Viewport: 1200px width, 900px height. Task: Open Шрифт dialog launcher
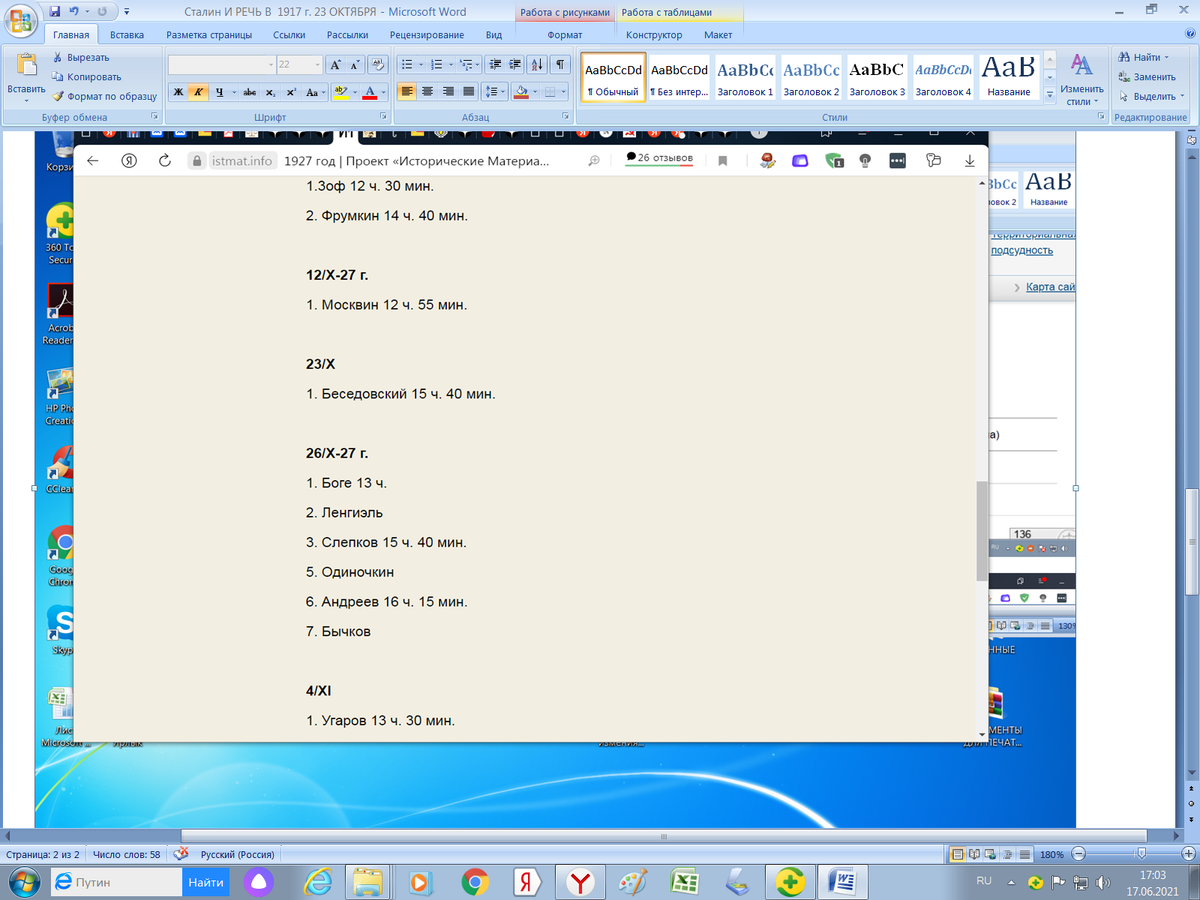tap(385, 117)
